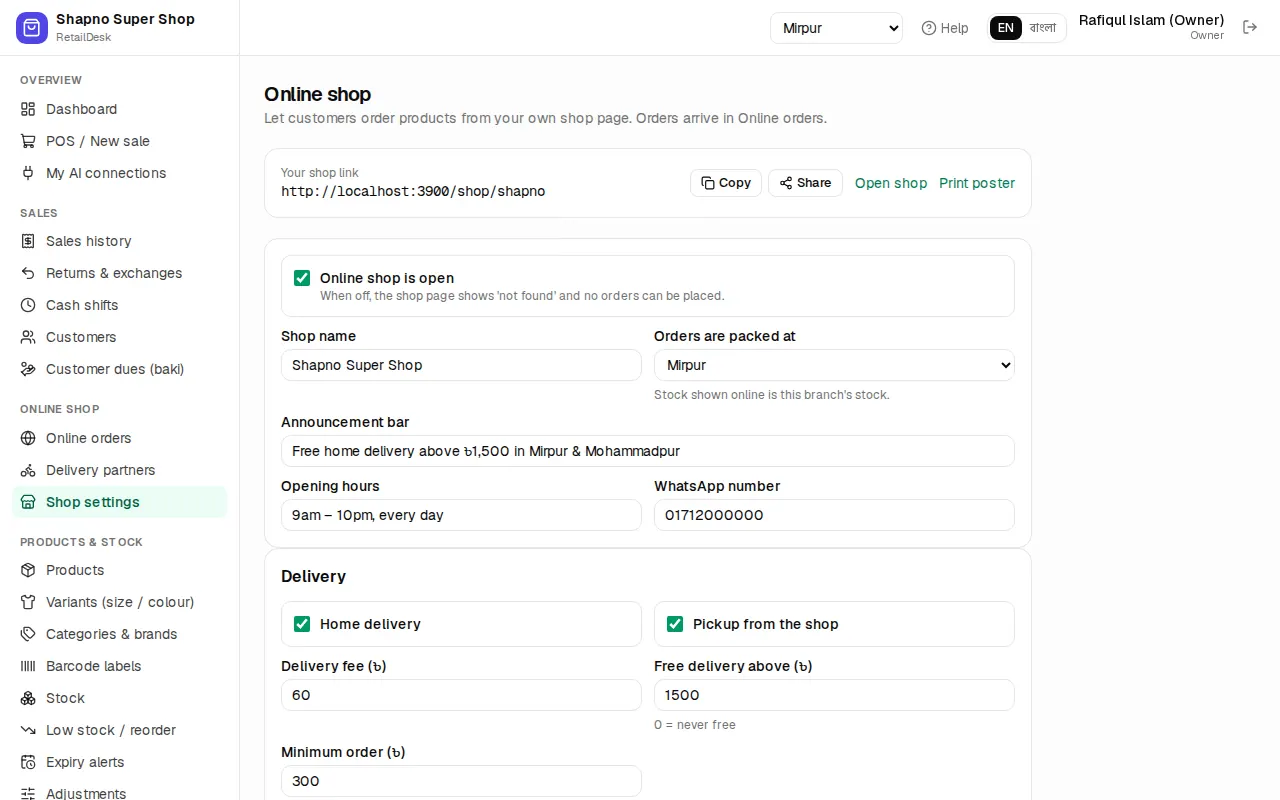Click the Categories & brands tag icon
Image resolution: width=1280 pixels, height=800 pixels.
28,634
